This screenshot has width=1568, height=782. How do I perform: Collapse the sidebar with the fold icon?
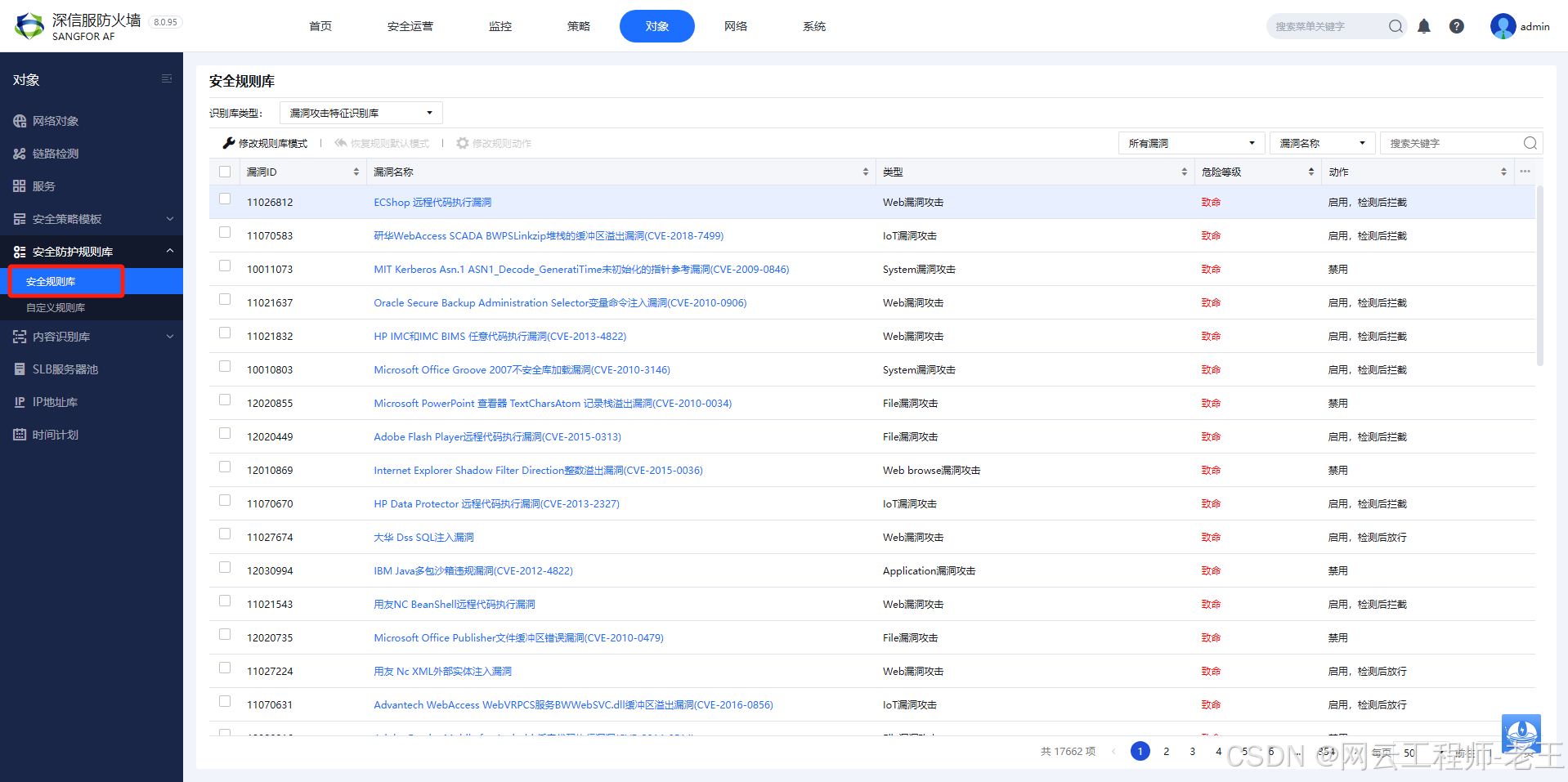[167, 79]
